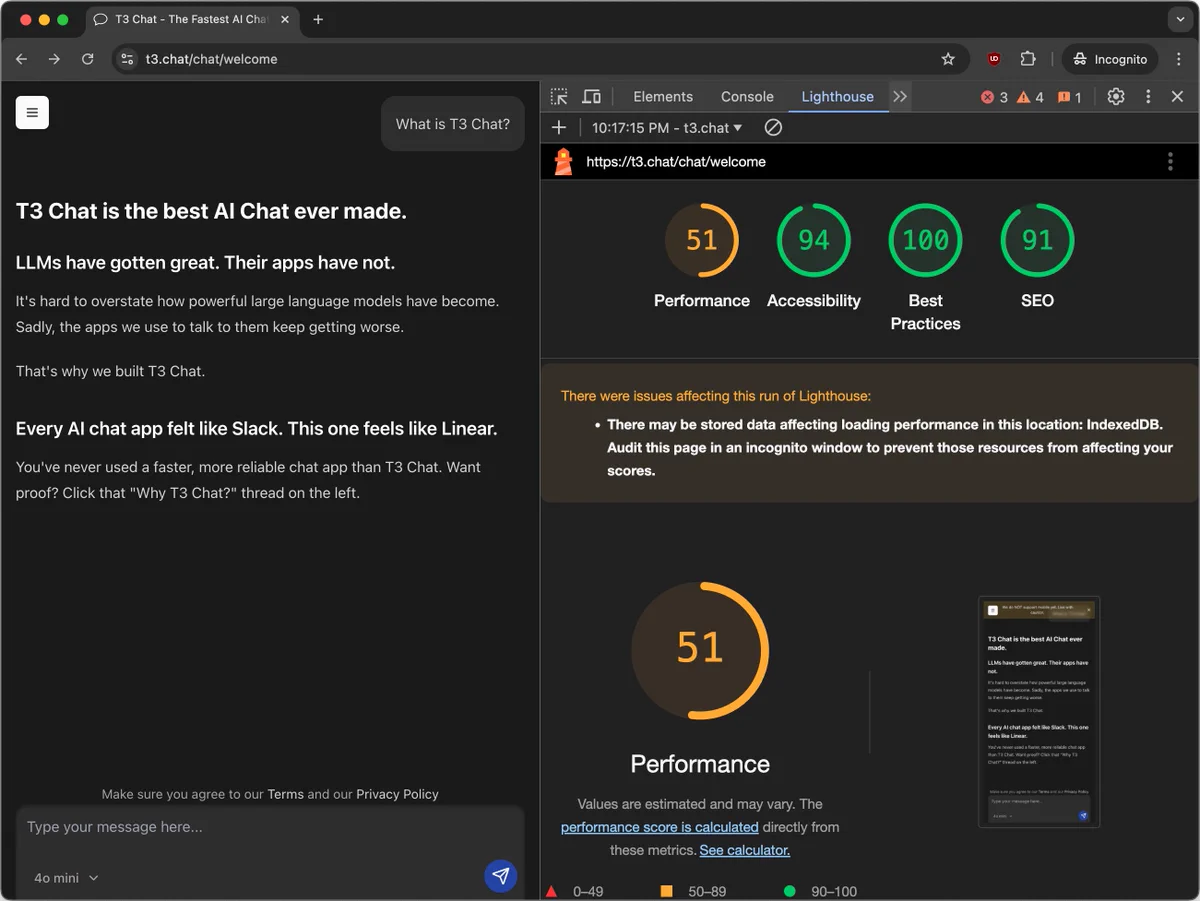
Task: Click the large Performance gauge showing 51
Action: click(x=700, y=650)
